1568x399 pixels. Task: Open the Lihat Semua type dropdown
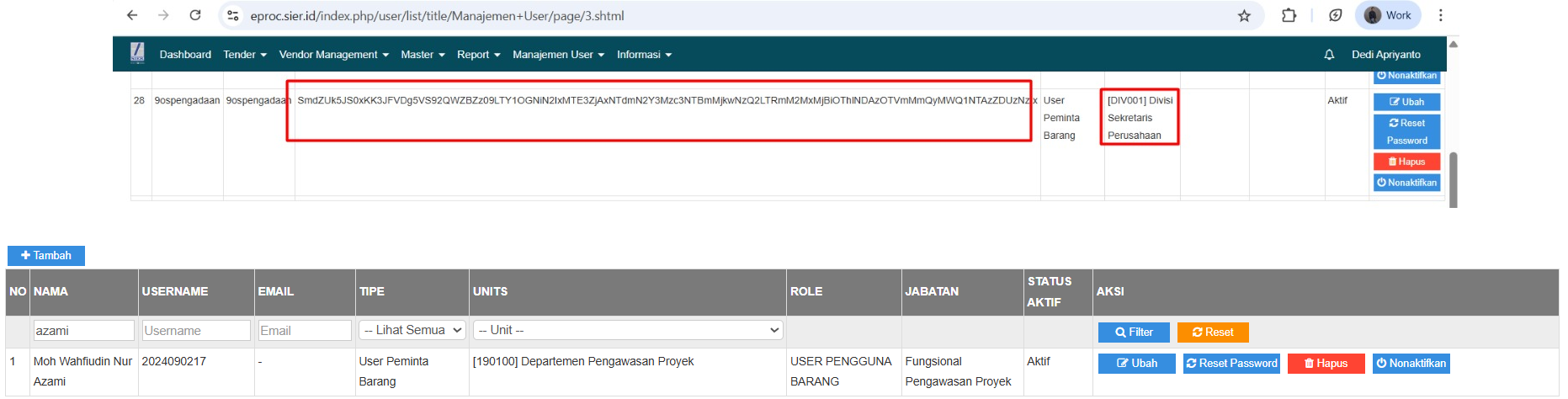(x=412, y=330)
